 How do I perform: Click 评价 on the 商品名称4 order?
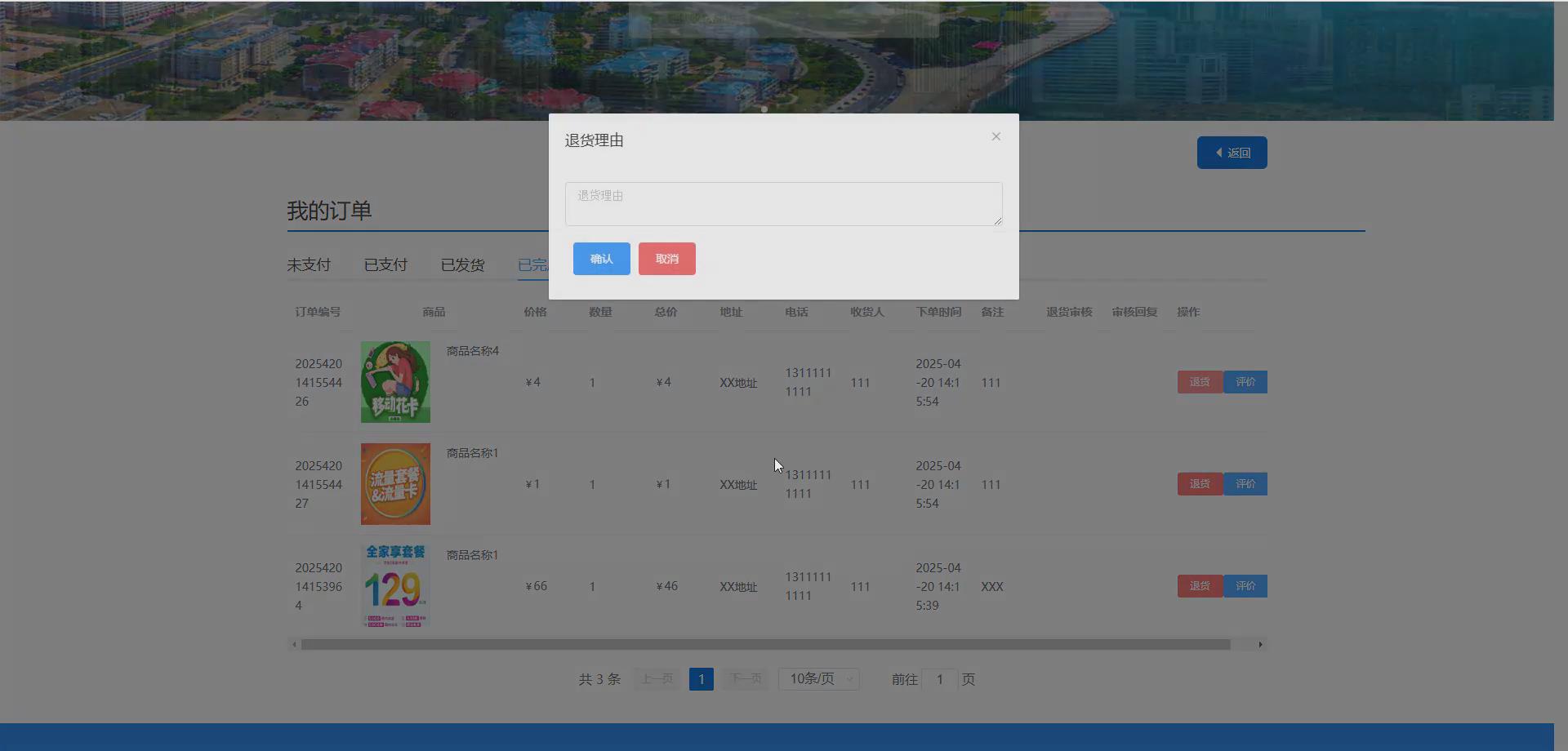(x=1245, y=381)
